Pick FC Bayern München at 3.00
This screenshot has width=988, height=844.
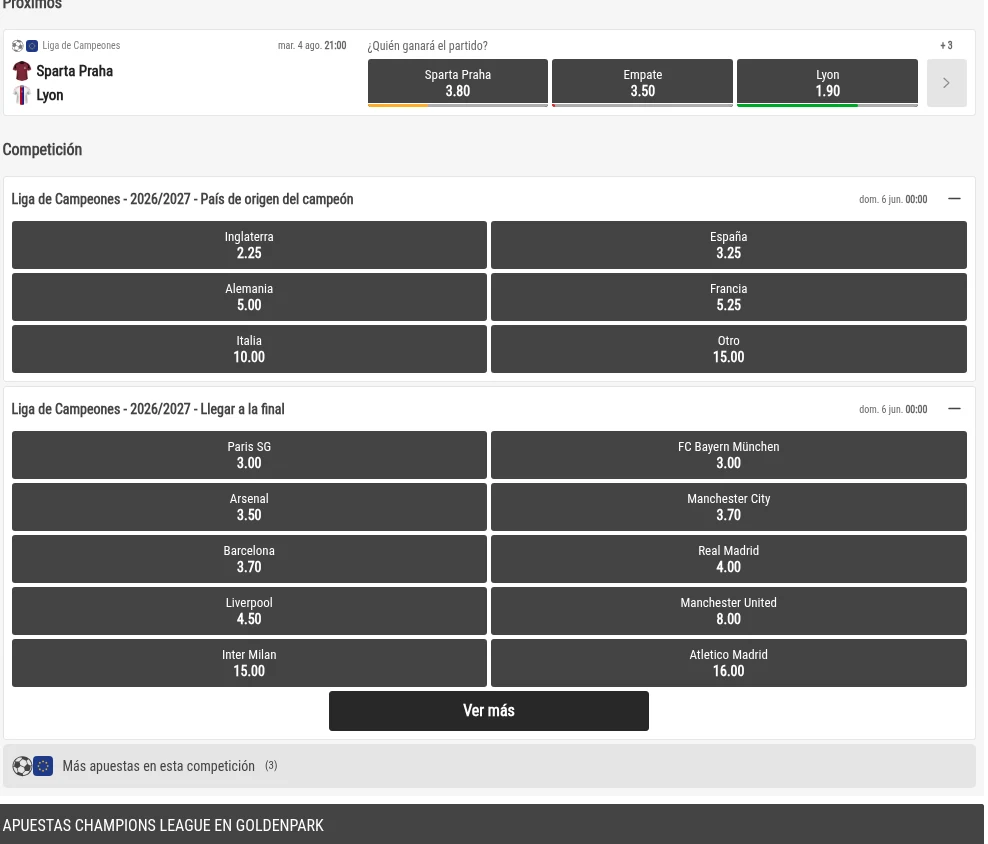(x=728, y=454)
